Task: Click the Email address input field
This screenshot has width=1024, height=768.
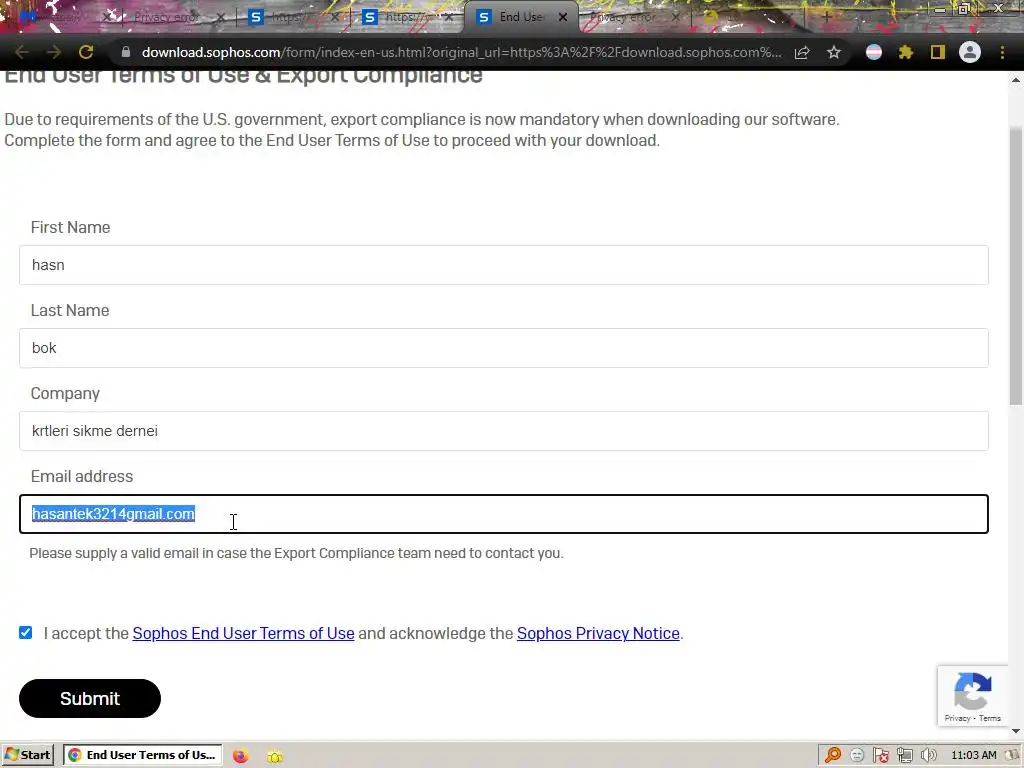Action: coord(504,514)
